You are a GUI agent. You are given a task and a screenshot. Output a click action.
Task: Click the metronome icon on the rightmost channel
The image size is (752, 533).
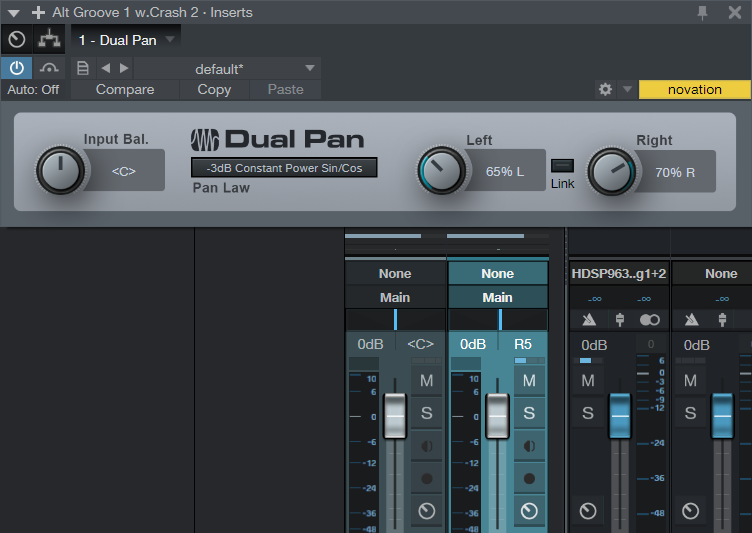[x=691, y=320]
